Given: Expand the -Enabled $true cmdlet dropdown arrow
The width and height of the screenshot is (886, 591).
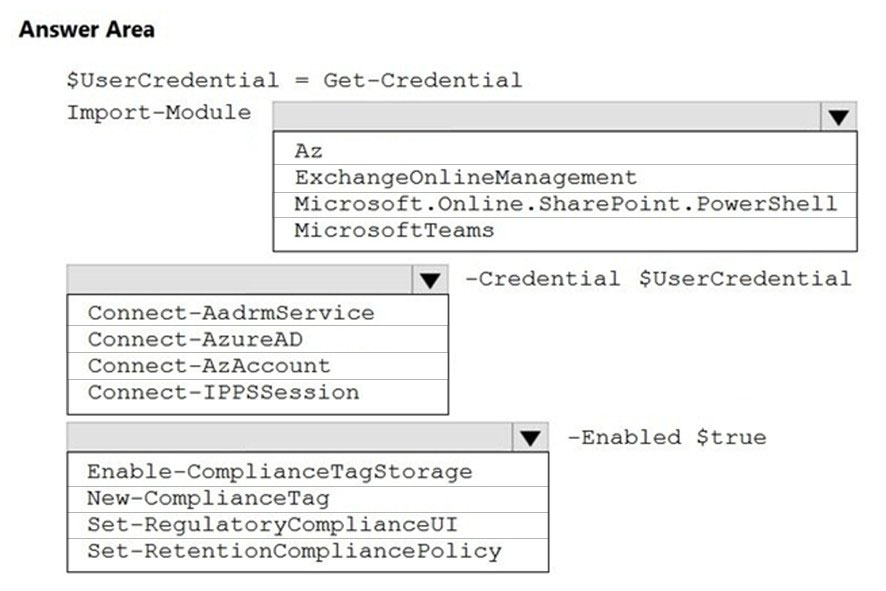Looking at the screenshot, I should pos(530,437).
